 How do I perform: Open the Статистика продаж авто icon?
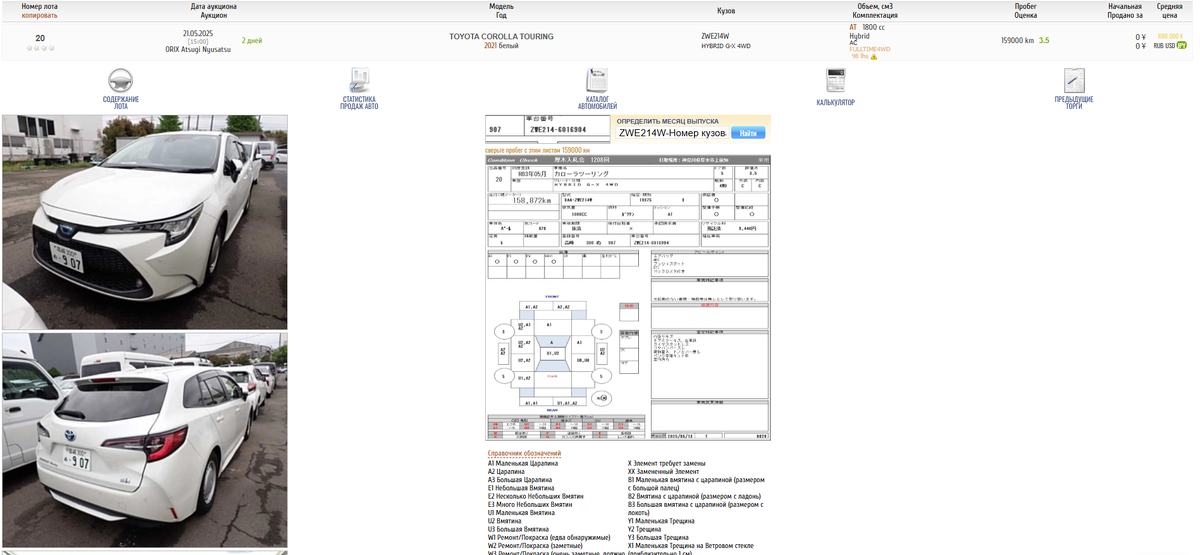tap(359, 81)
